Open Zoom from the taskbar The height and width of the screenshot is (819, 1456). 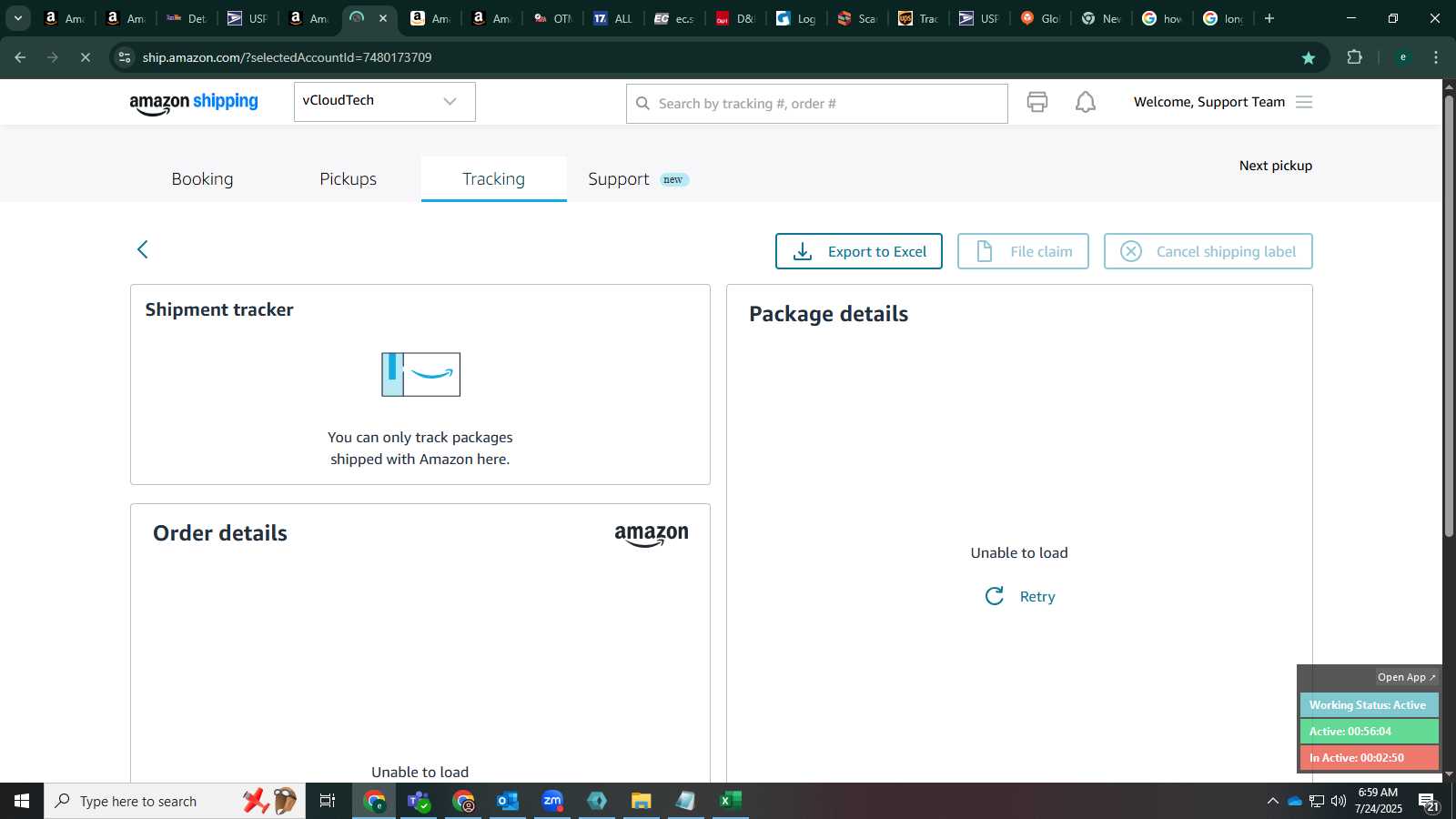552,801
